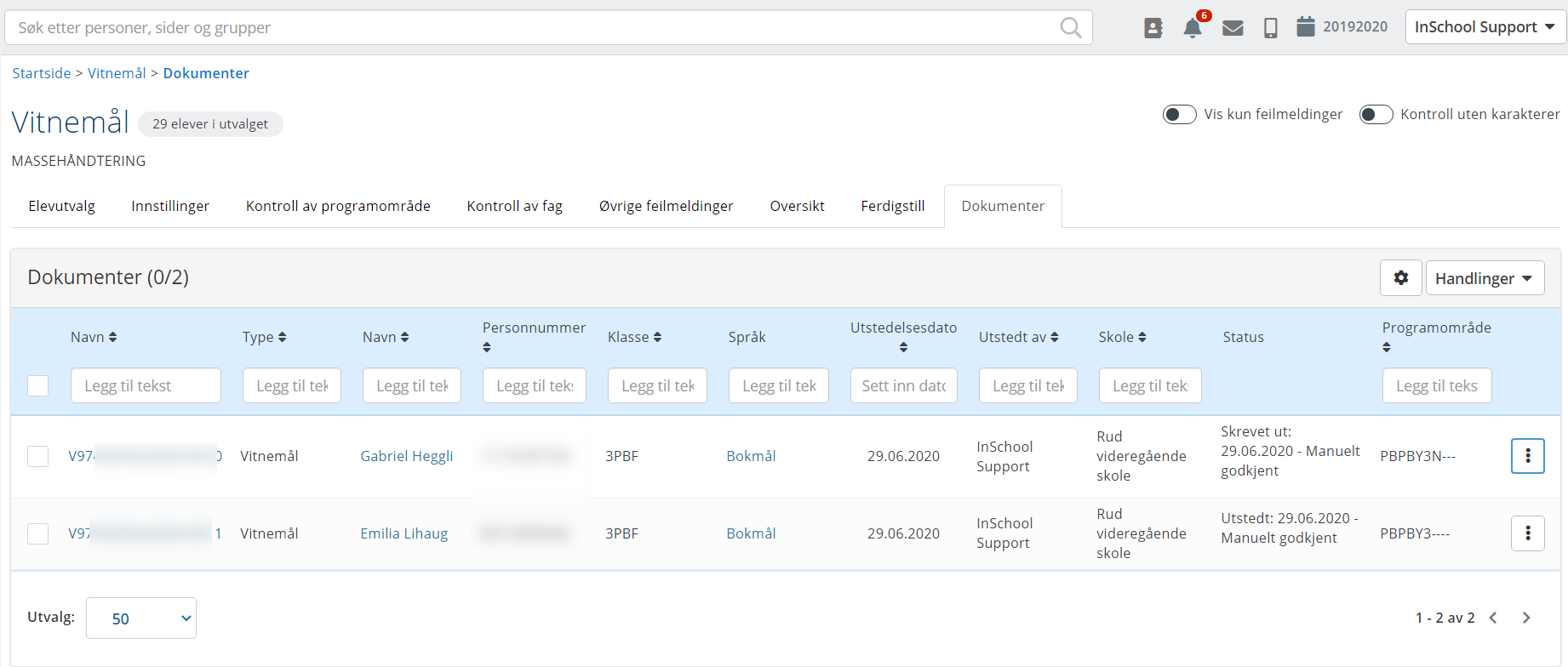The width and height of the screenshot is (1568, 667).
Task: Open the Utvalg page size dropdown
Action: [141, 619]
